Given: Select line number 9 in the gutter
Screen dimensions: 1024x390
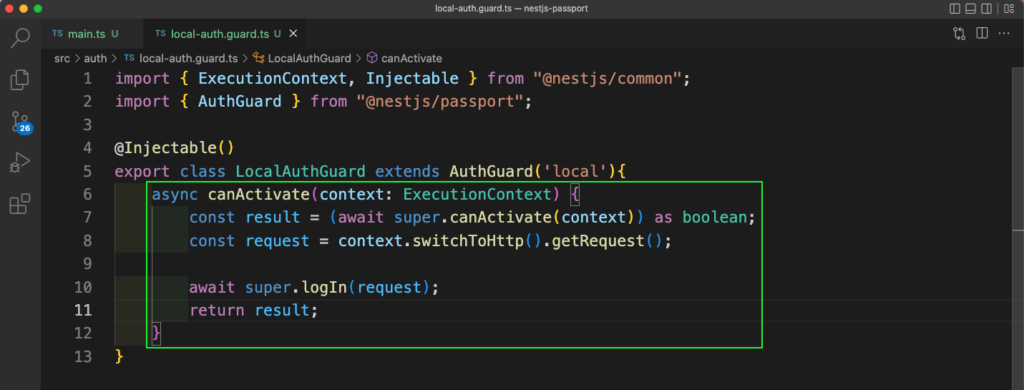Looking at the screenshot, I should coord(87,264).
